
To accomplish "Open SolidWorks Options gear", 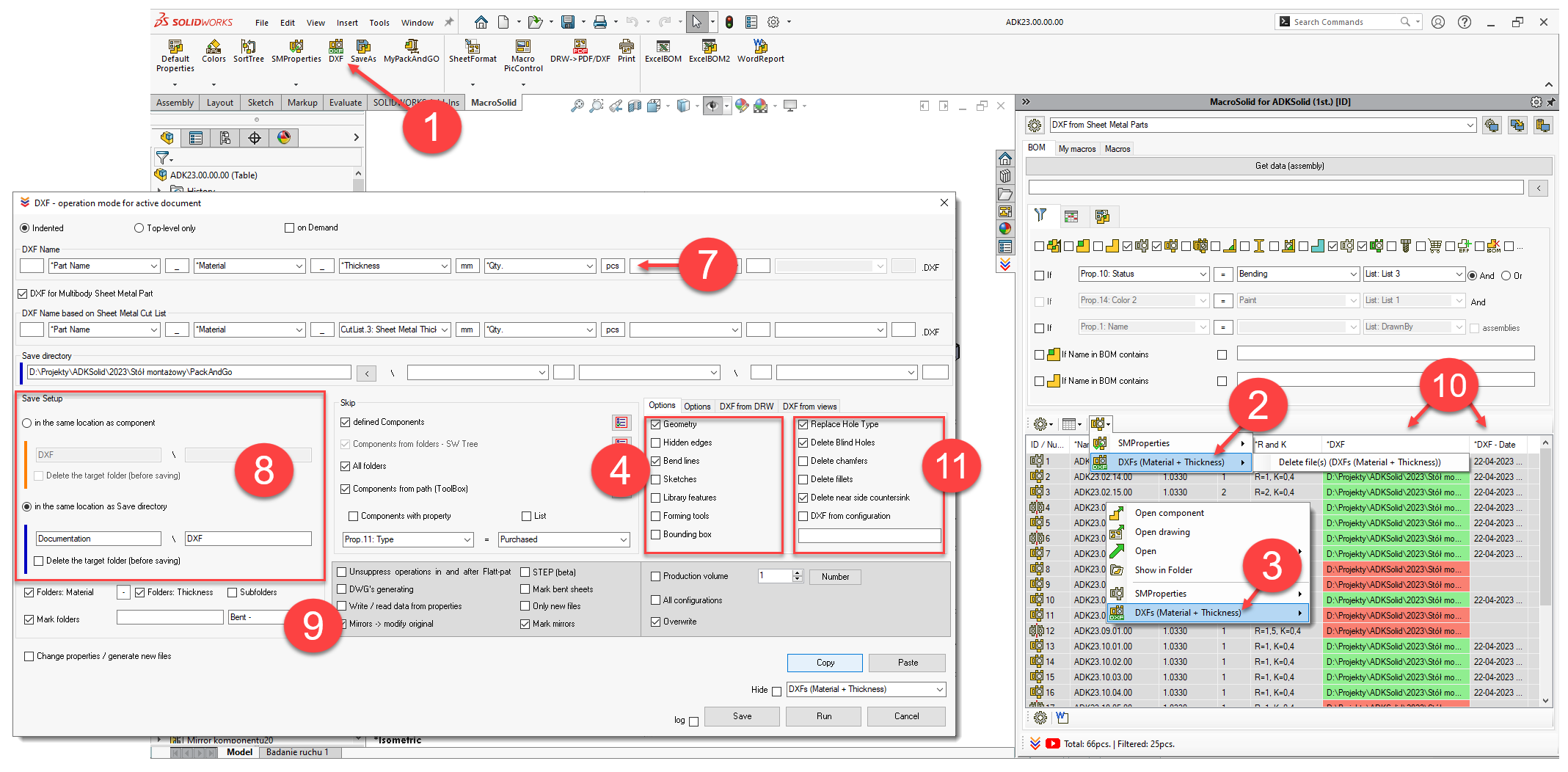I will pyautogui.click(x=773, y=22).
